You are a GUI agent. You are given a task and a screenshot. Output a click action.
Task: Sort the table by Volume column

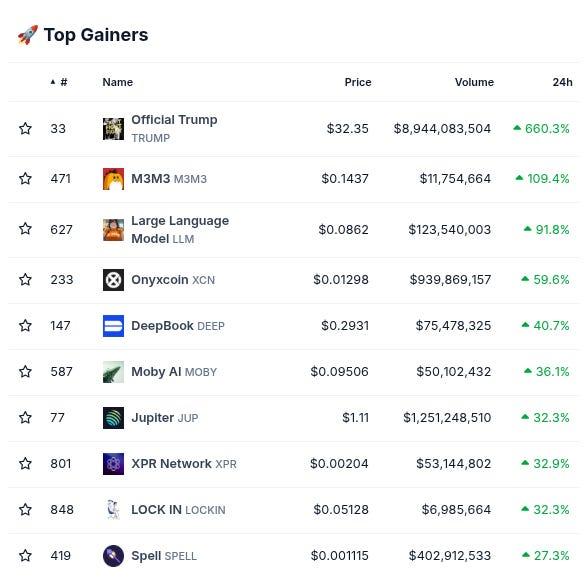click(x=474, y=82)
